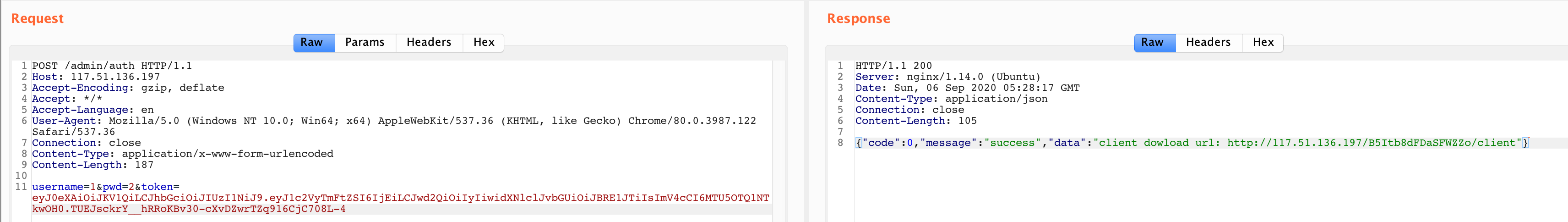1568x222 pixels.
Task: Click the Date header in the response
Action: coord(967,88)
